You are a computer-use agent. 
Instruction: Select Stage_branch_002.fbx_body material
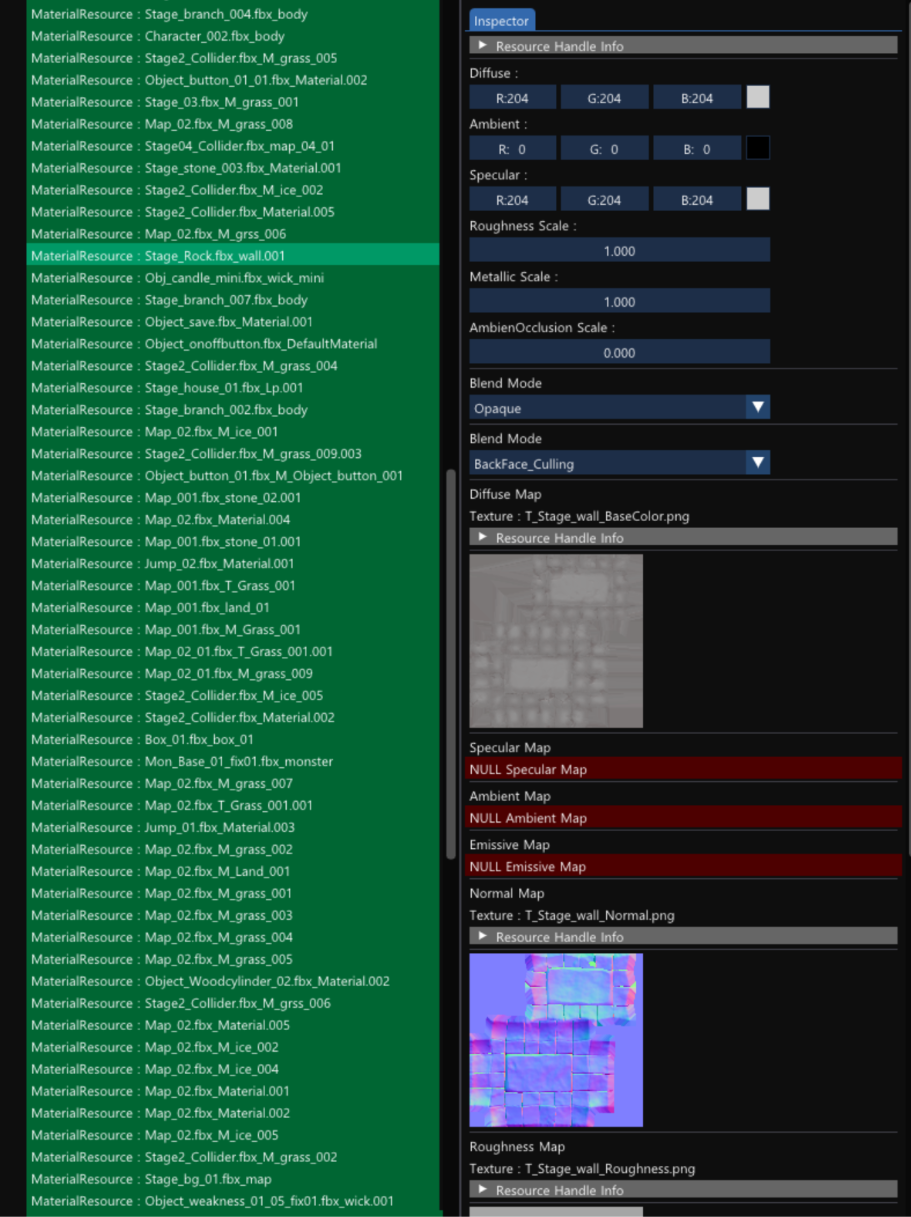coord(233,410)
